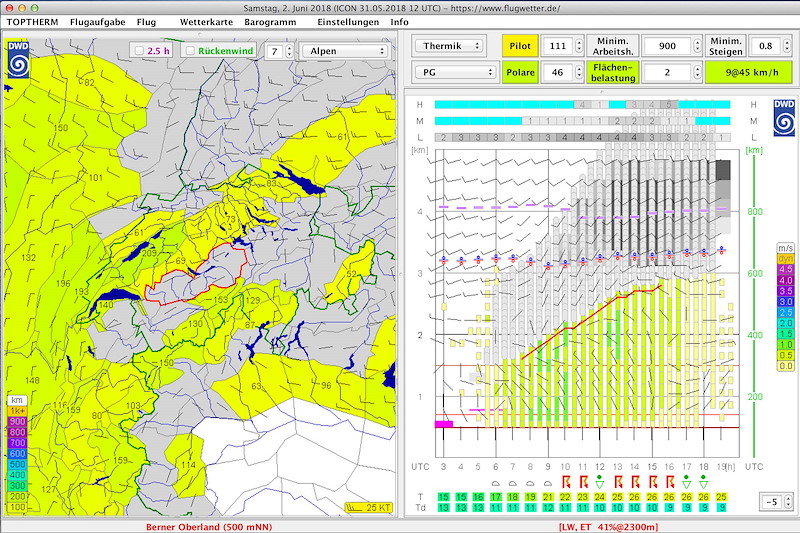Click the dyn swatch in the m/s legend
Screen dimensions: 800x533
tap(786, 259)
